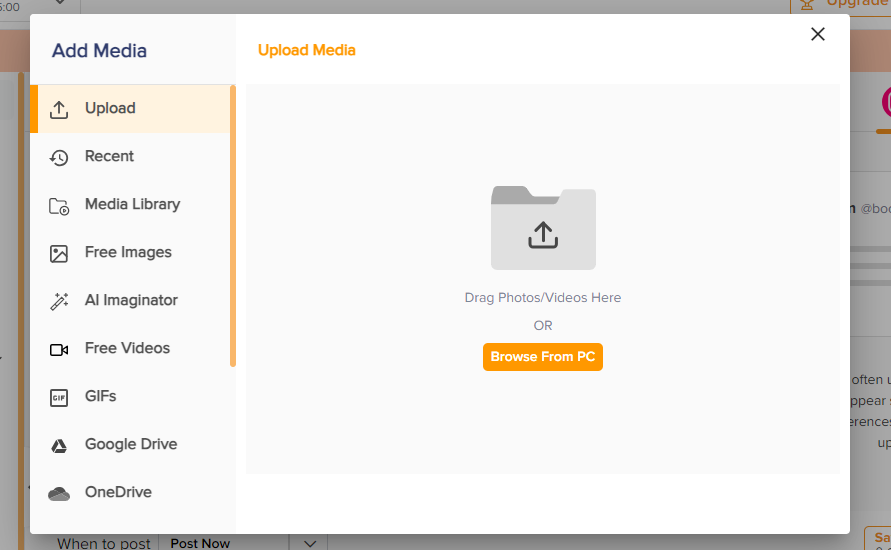Viewport: 891px width, 550px height.
Task: Open the AI Imaginator option
Action: coord(131,300)
